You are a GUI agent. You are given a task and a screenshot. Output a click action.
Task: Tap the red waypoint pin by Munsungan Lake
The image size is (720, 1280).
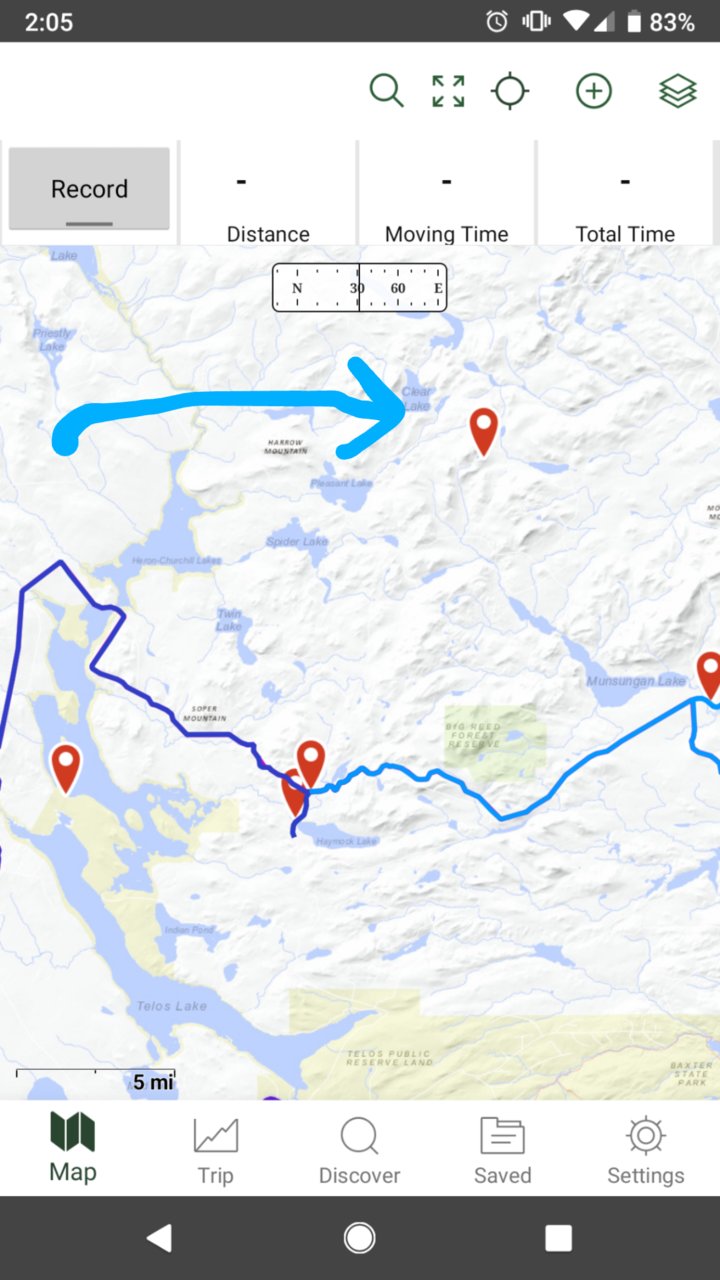point(710,674)
